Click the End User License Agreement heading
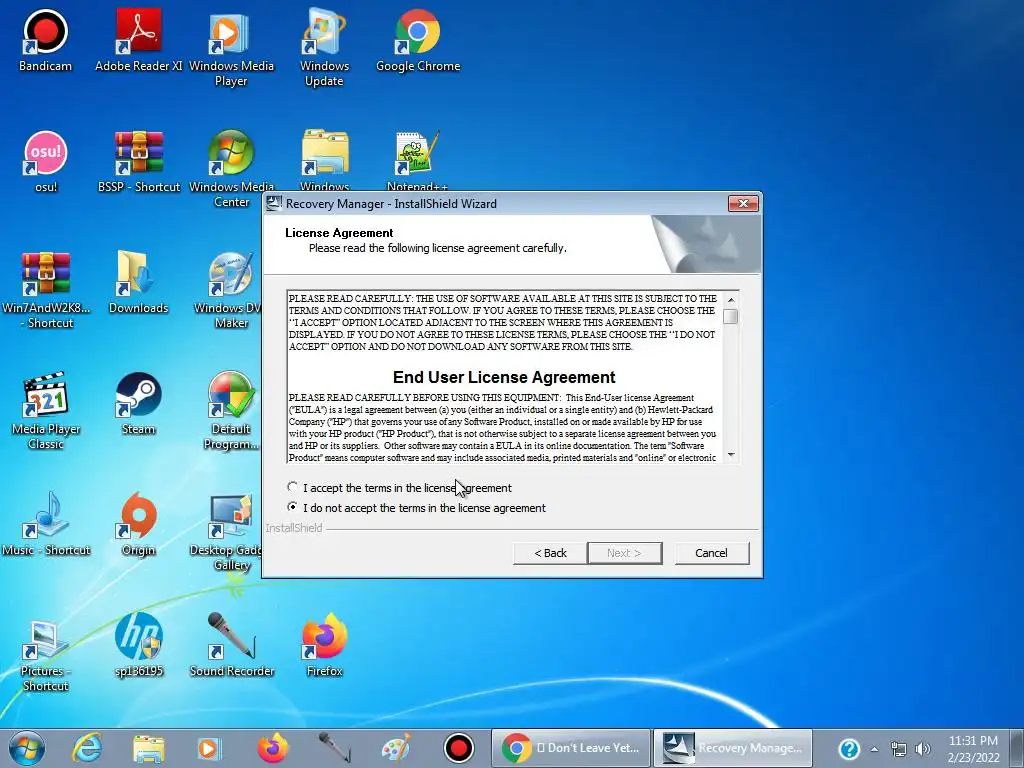The image size is (1024, 768). point(504,377)
